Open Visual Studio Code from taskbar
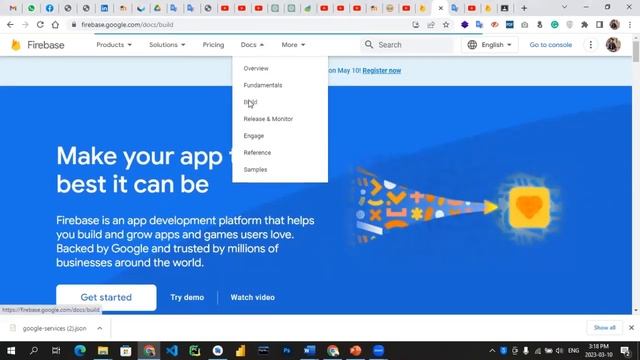 (172, 351)
